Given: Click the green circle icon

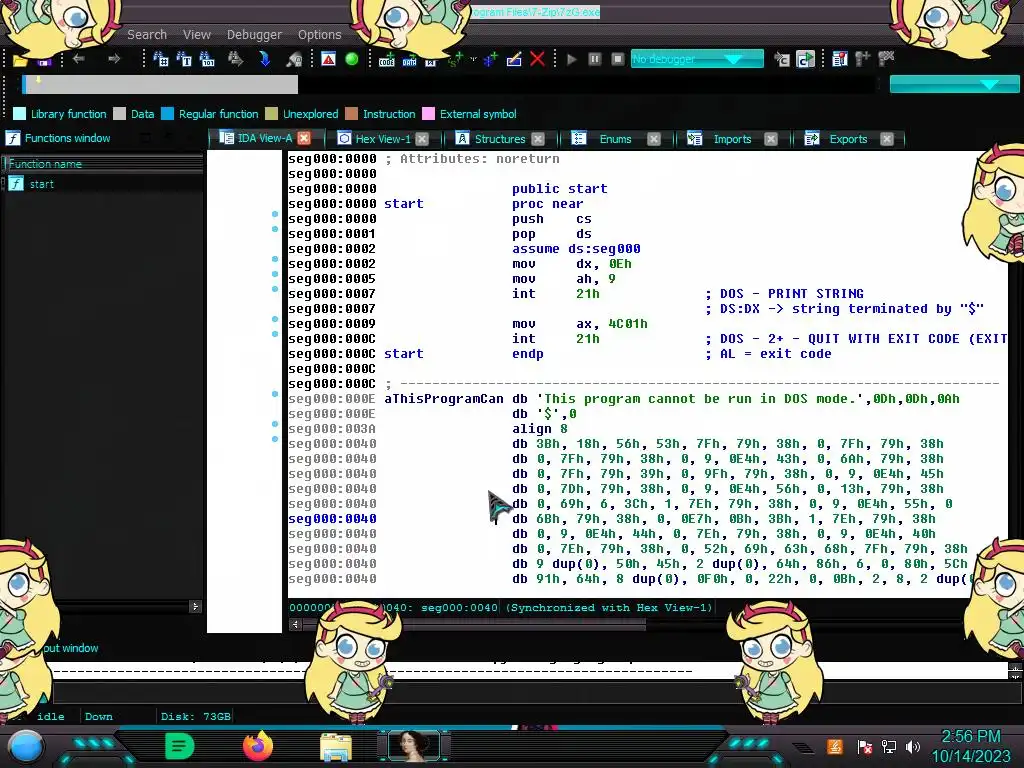Looking at the screenshot, I should (351, 59).
